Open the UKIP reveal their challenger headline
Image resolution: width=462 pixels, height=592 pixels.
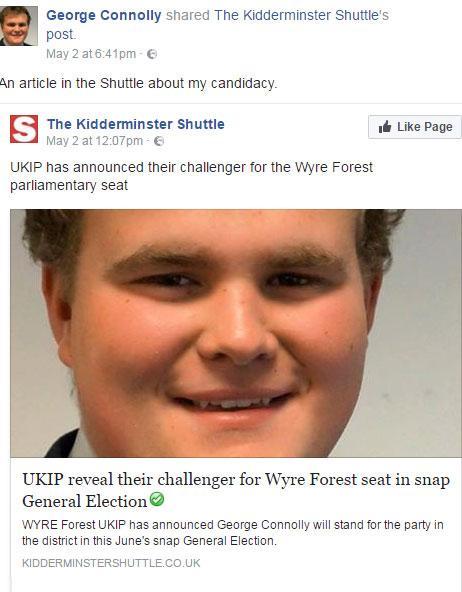tap(236, 490)
